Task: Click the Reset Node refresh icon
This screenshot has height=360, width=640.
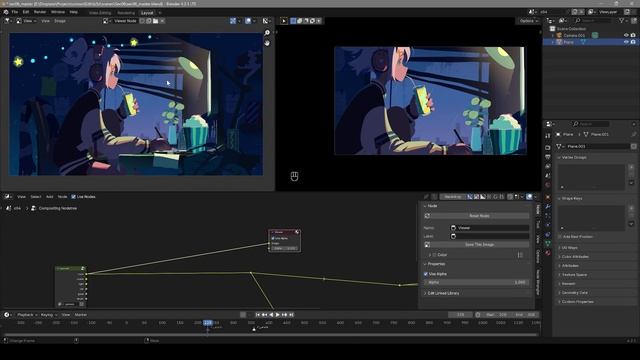Action: pos(427,216)
